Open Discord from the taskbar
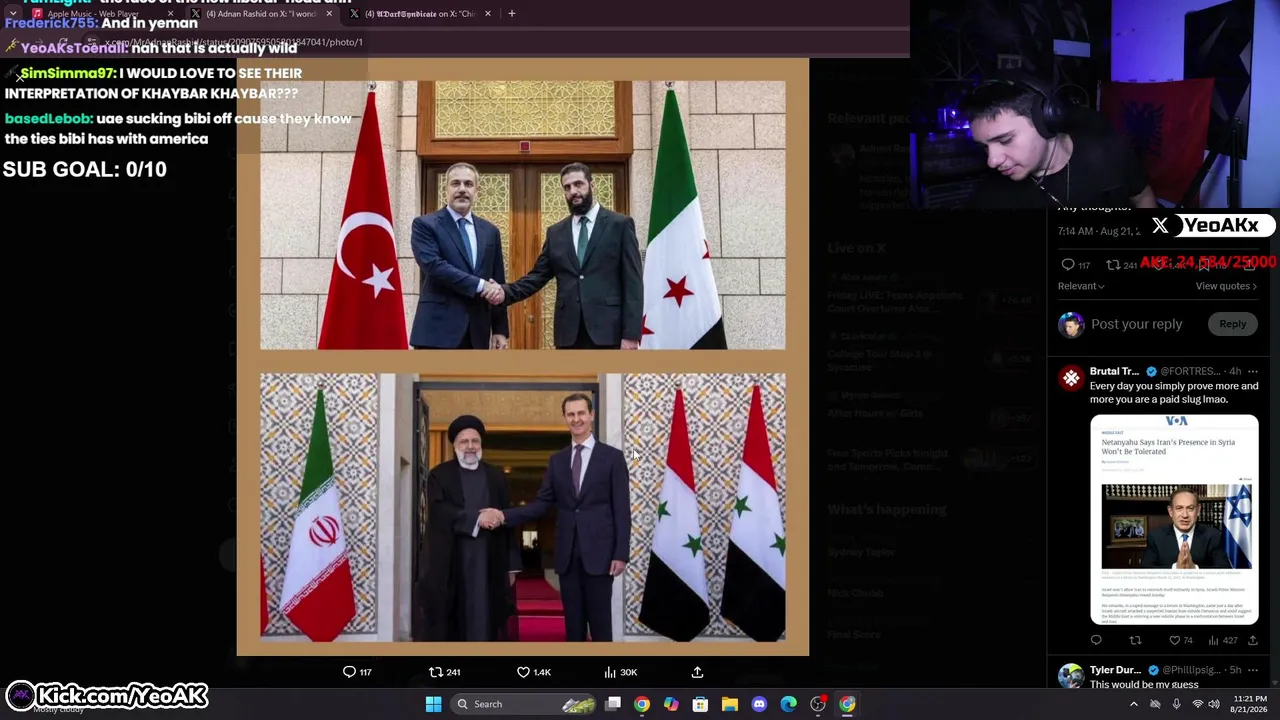The width and height of the screenshot is (1280, 720). click(x=759, y=704)
